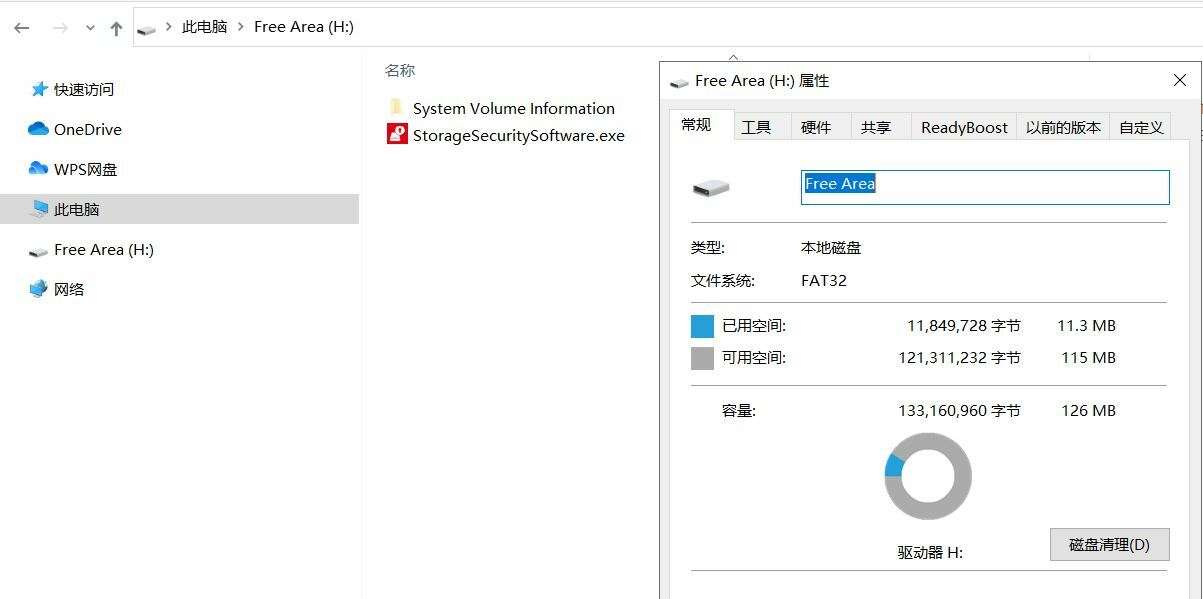Click the blue 已用空间 color square
Viewport: 1203px width, 599px height.
(702, 326)
